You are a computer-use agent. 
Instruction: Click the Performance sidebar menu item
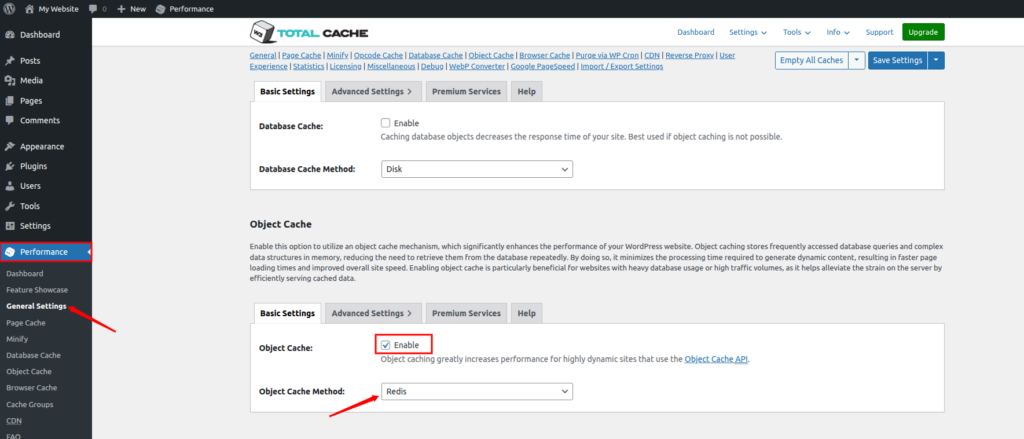tap(46, 252)
